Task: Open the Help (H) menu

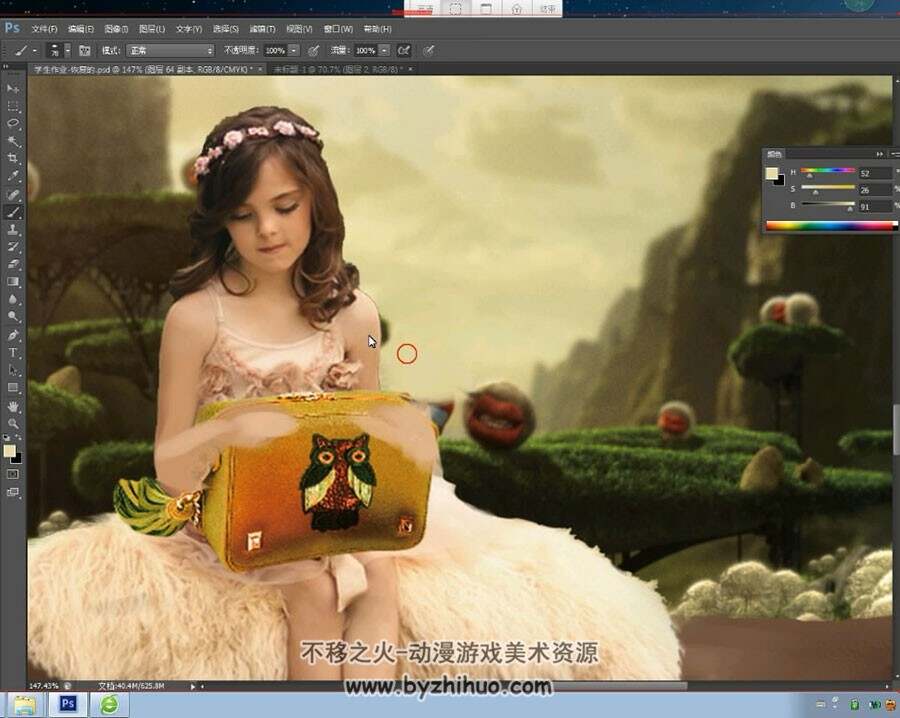Action: point(377,29)
